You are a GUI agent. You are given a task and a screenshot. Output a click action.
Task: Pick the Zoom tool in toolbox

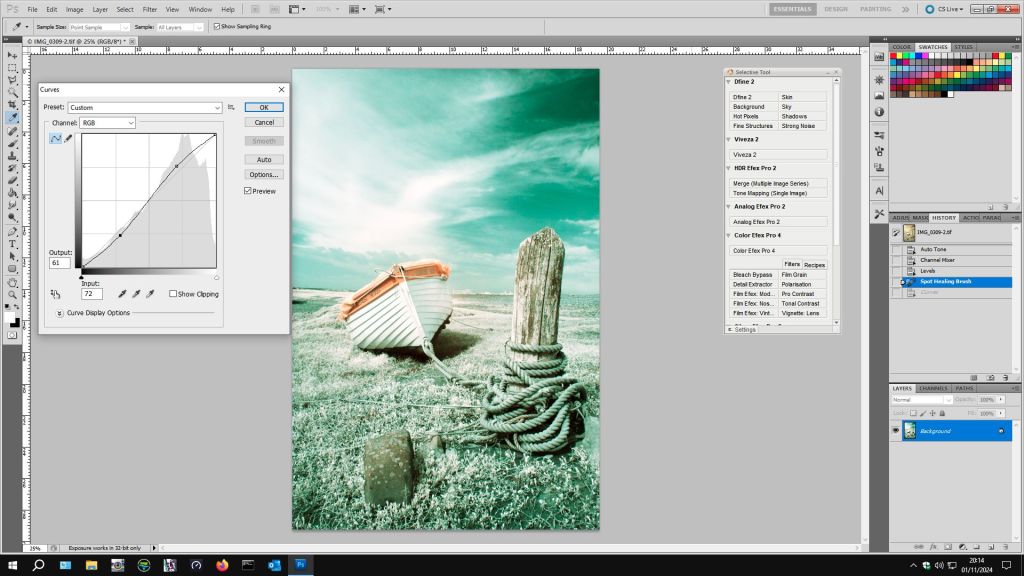point(13,295)
